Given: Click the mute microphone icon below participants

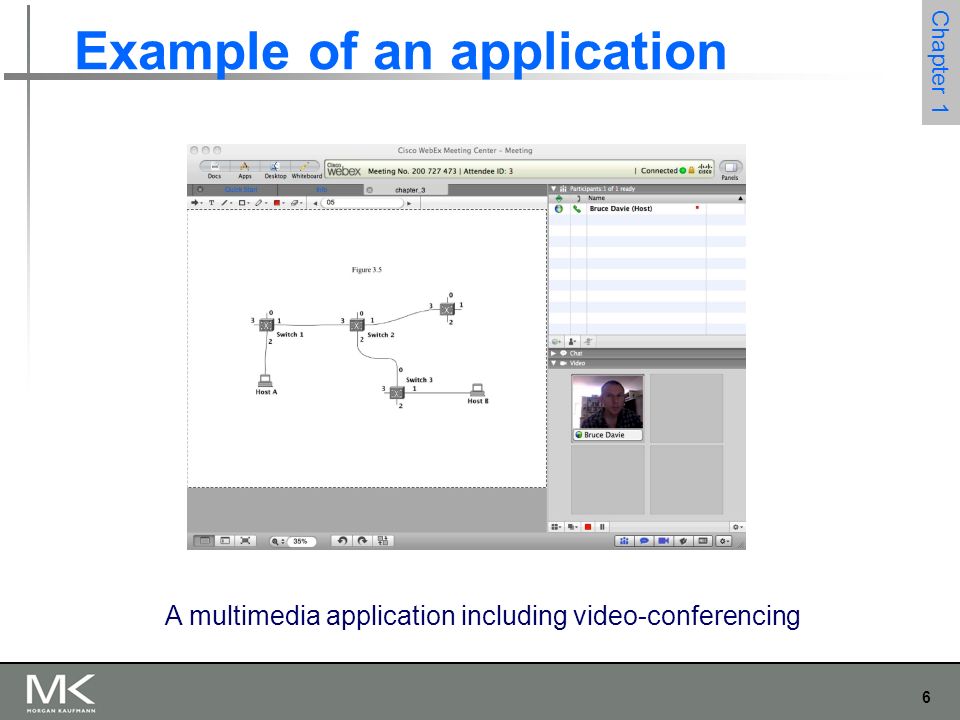Looking at the screenshot, I should [588, 342].
